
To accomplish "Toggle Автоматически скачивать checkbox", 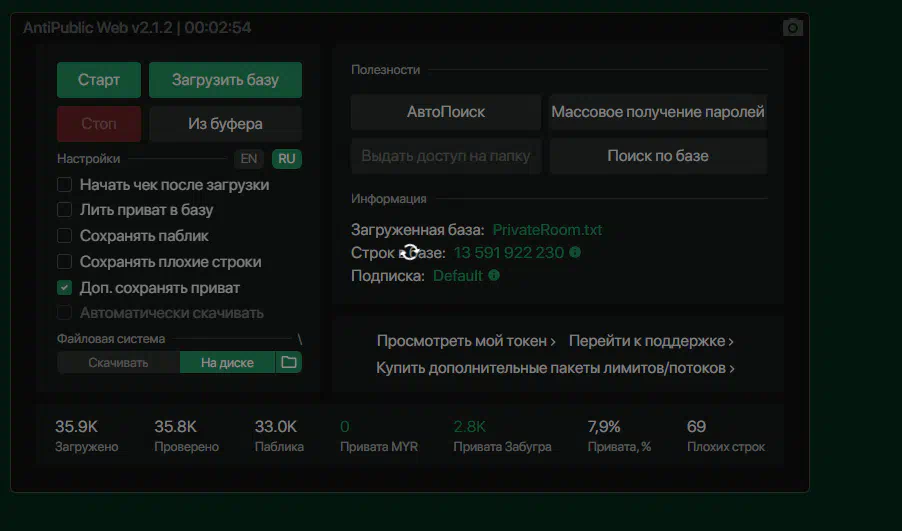I will pyautogui.click(x=64, y=313).
